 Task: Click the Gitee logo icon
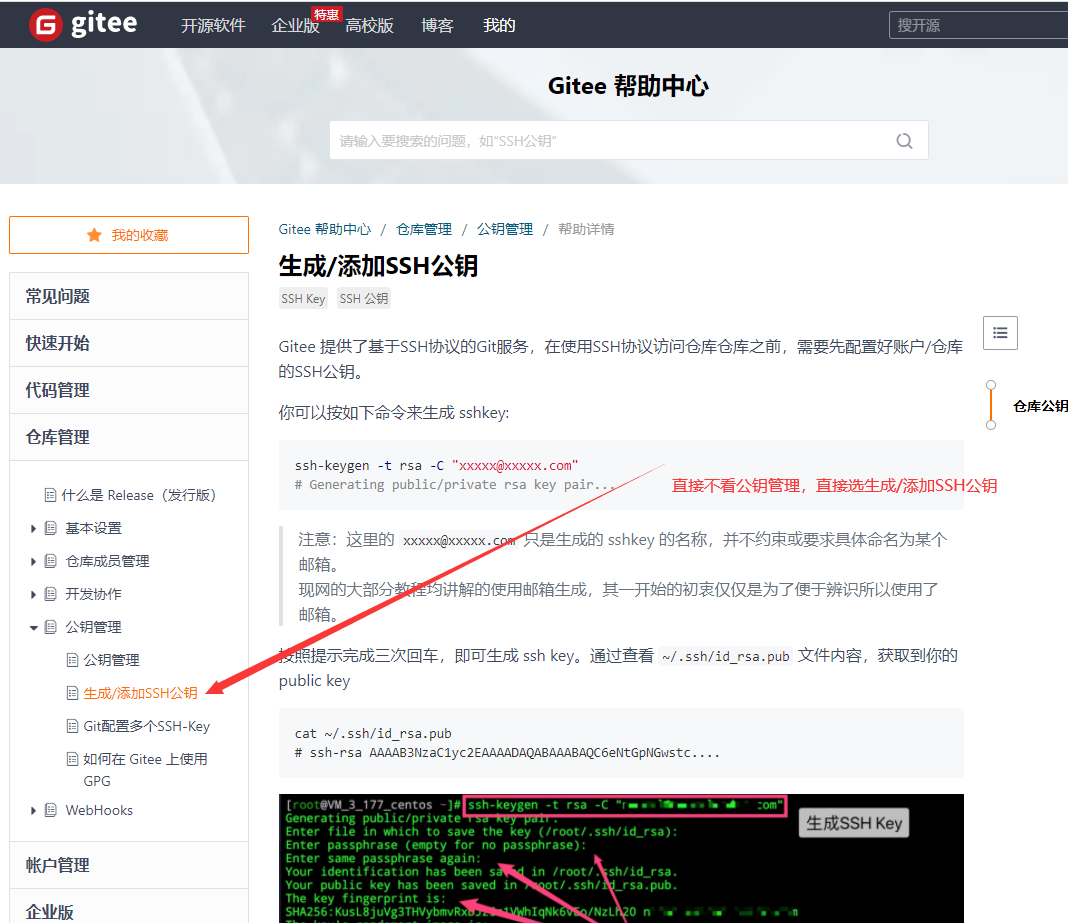coord(46,25)
